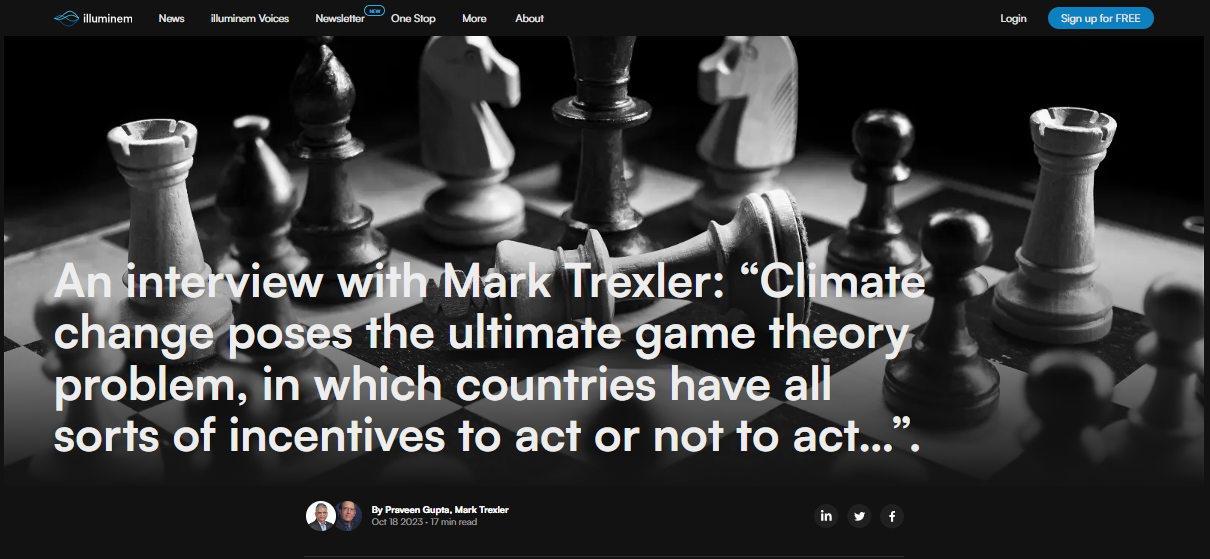Image resolution: width=1210 pixels, height=559 pixels.
Task: Share the article on LinkedIn
Action: pos(826,516)
